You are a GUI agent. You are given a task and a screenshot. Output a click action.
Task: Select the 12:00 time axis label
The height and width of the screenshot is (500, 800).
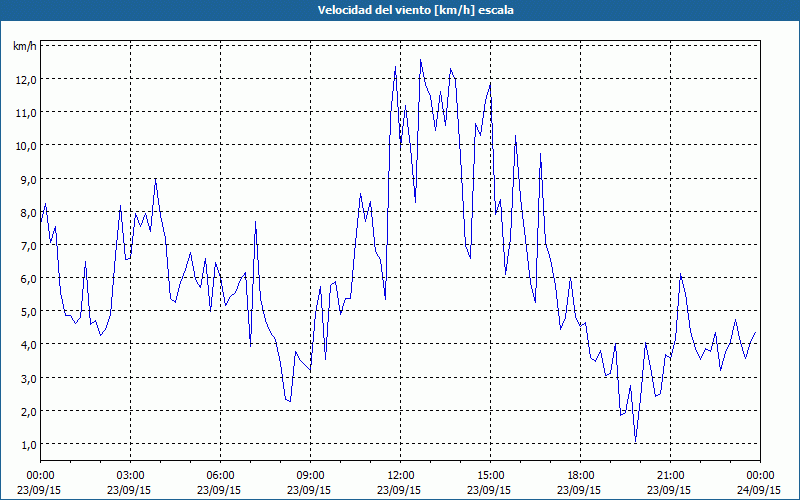(x=401, y=475)
